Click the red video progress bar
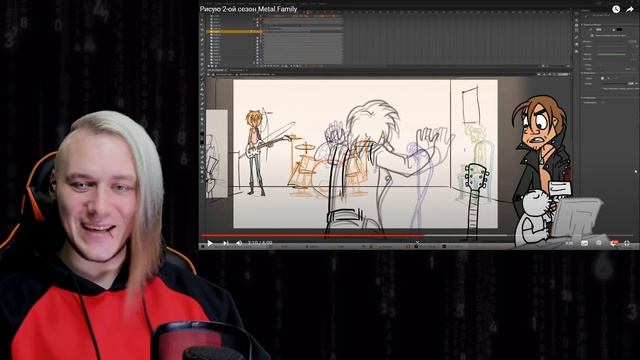640x360 pixels. tap(312, 236)
